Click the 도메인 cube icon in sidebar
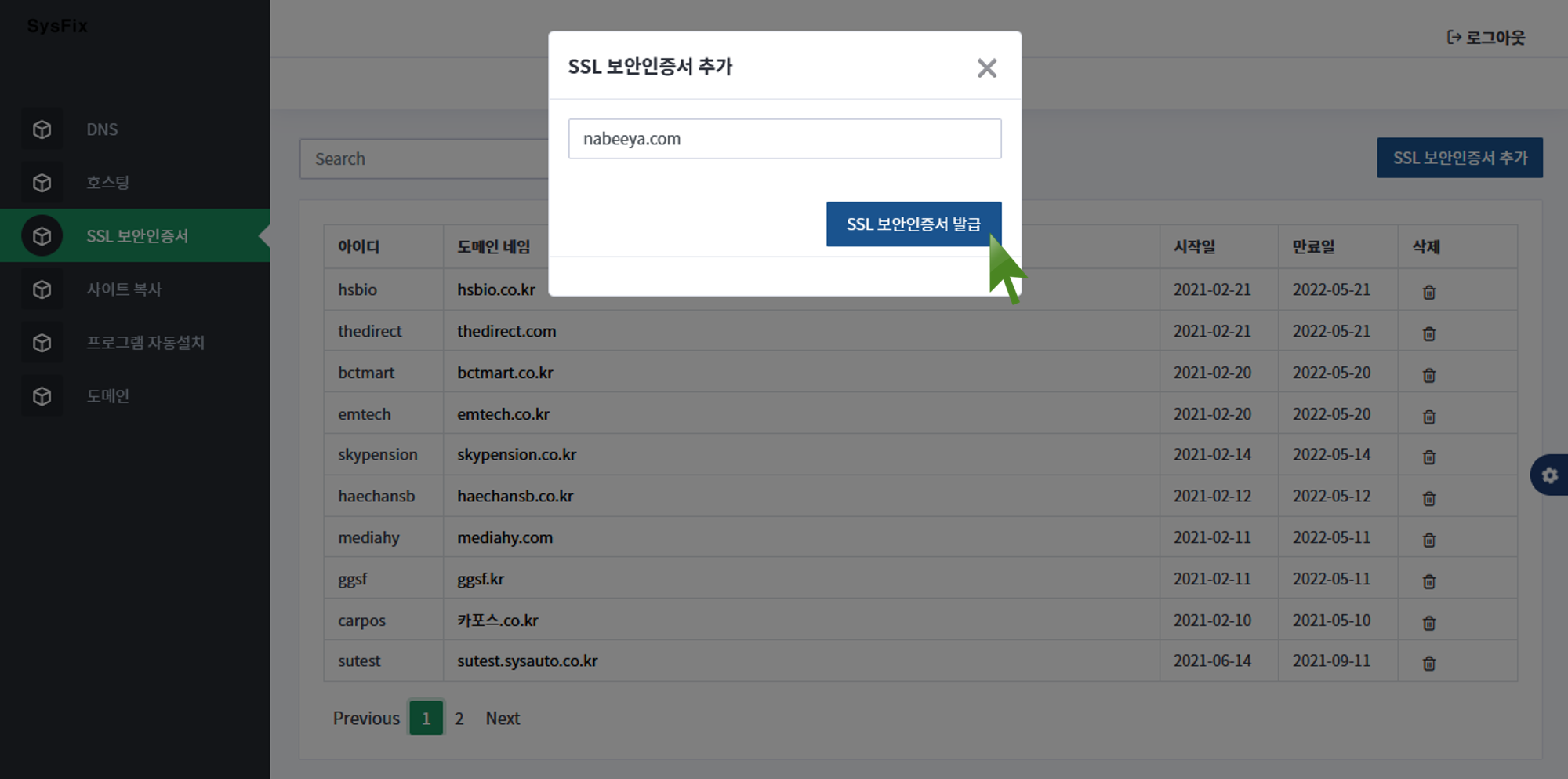 click(42, 396)
